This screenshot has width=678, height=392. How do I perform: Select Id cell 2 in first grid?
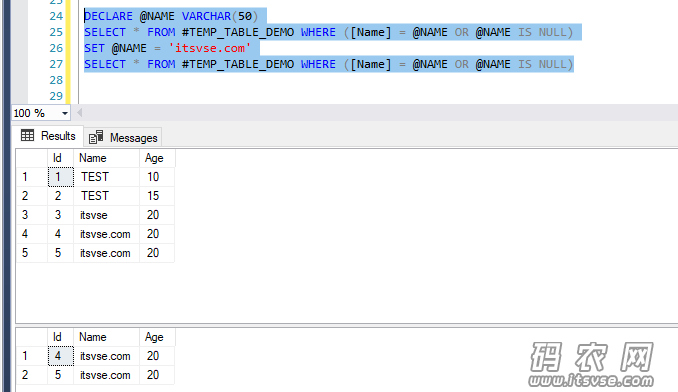pyautogui.click(x=61, y=196)
